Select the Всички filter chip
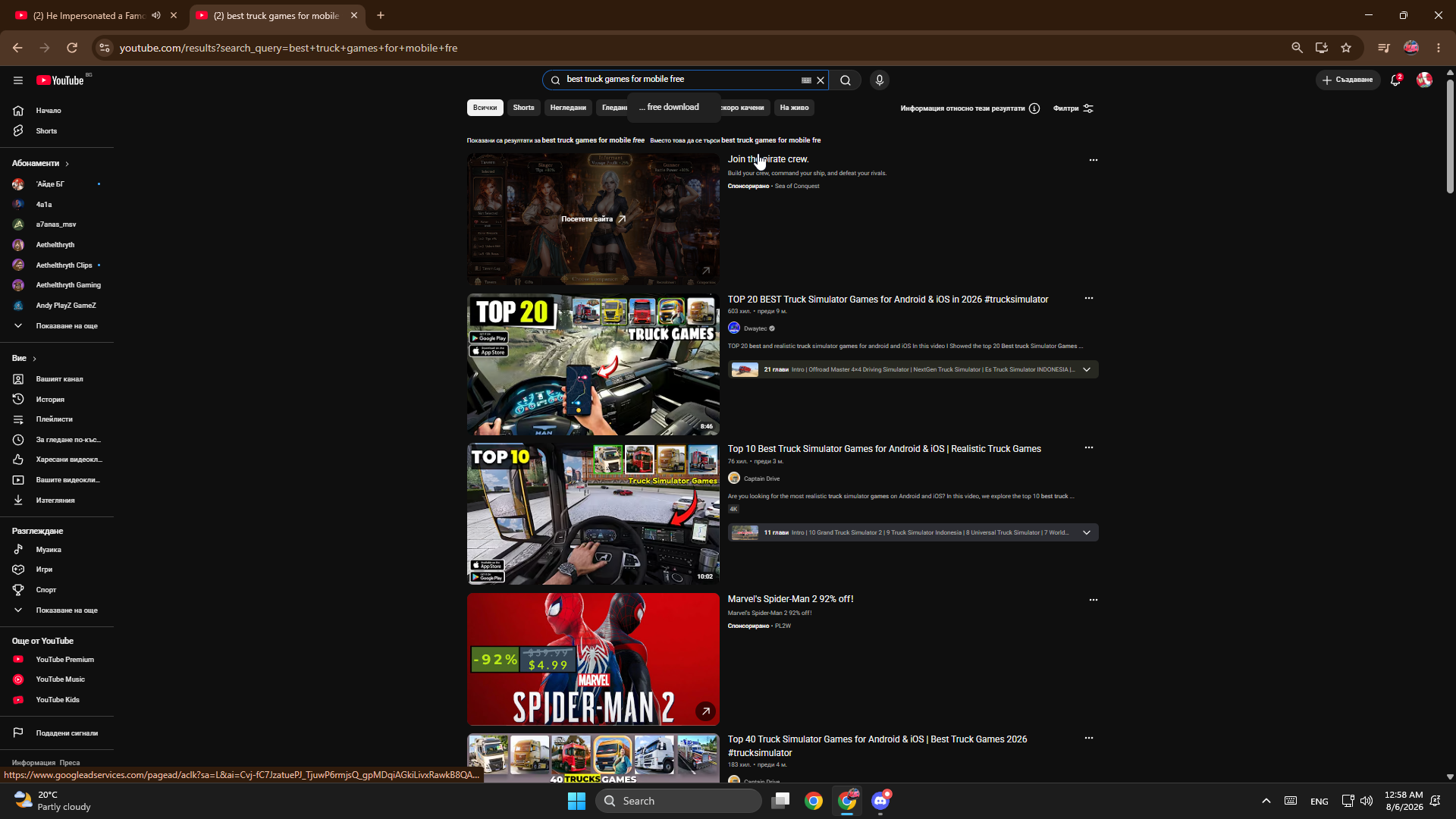 coord(485,108)
